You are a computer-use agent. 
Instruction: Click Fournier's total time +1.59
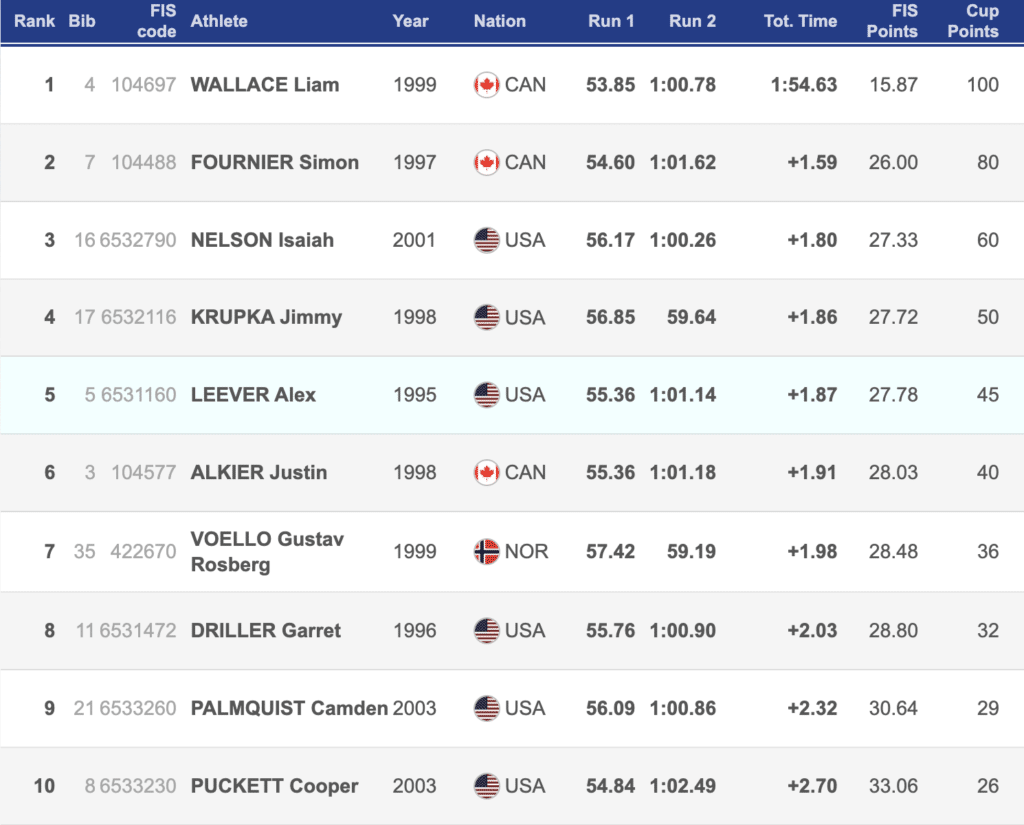tap(812, 162)
